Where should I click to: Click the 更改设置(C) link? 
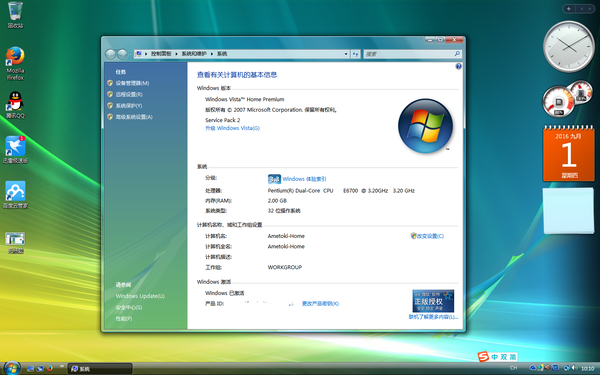[x=430, y=236]
